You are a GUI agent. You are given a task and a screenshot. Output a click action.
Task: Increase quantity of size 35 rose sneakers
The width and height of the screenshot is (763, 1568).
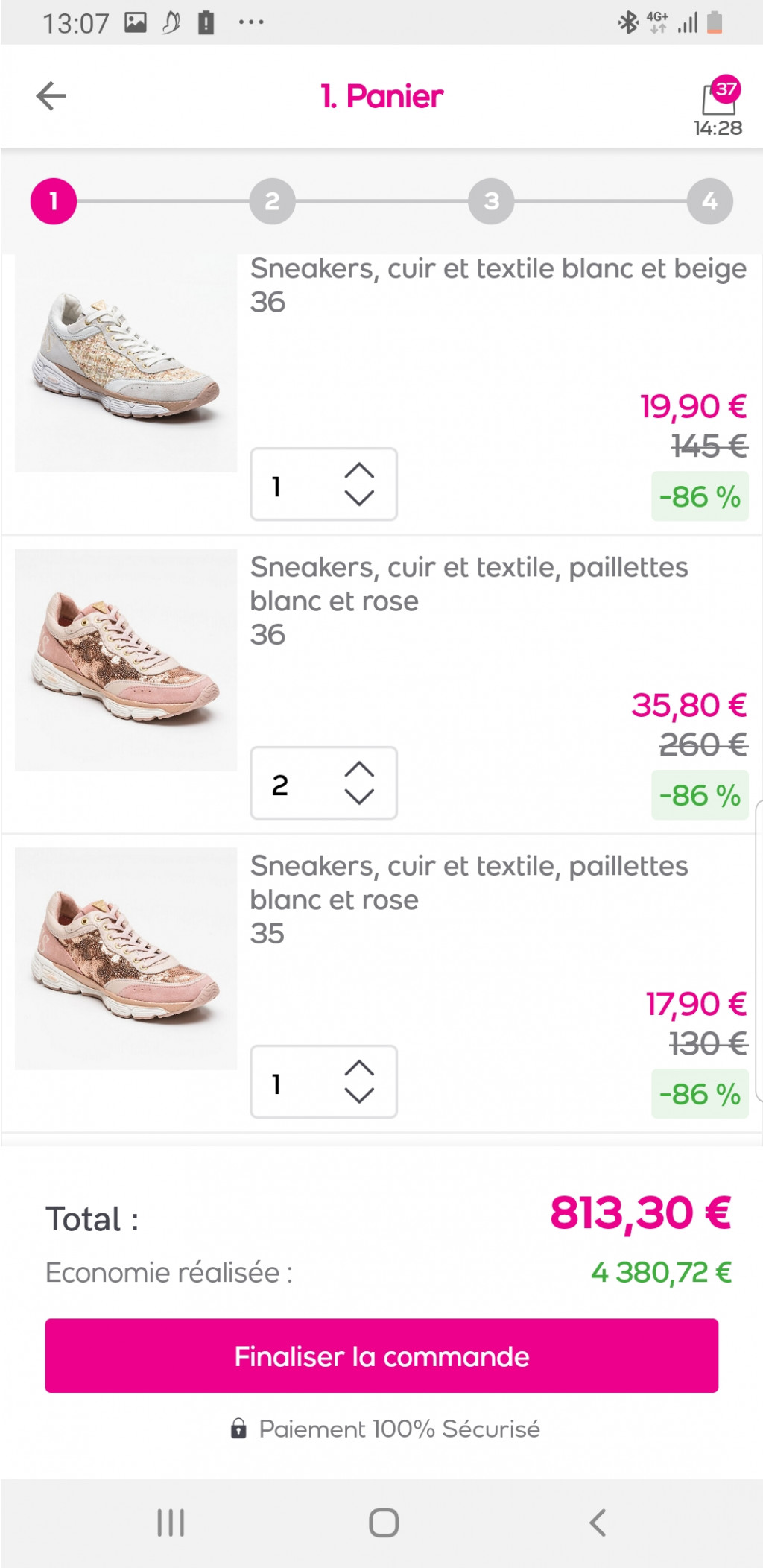click(359, 1069)
